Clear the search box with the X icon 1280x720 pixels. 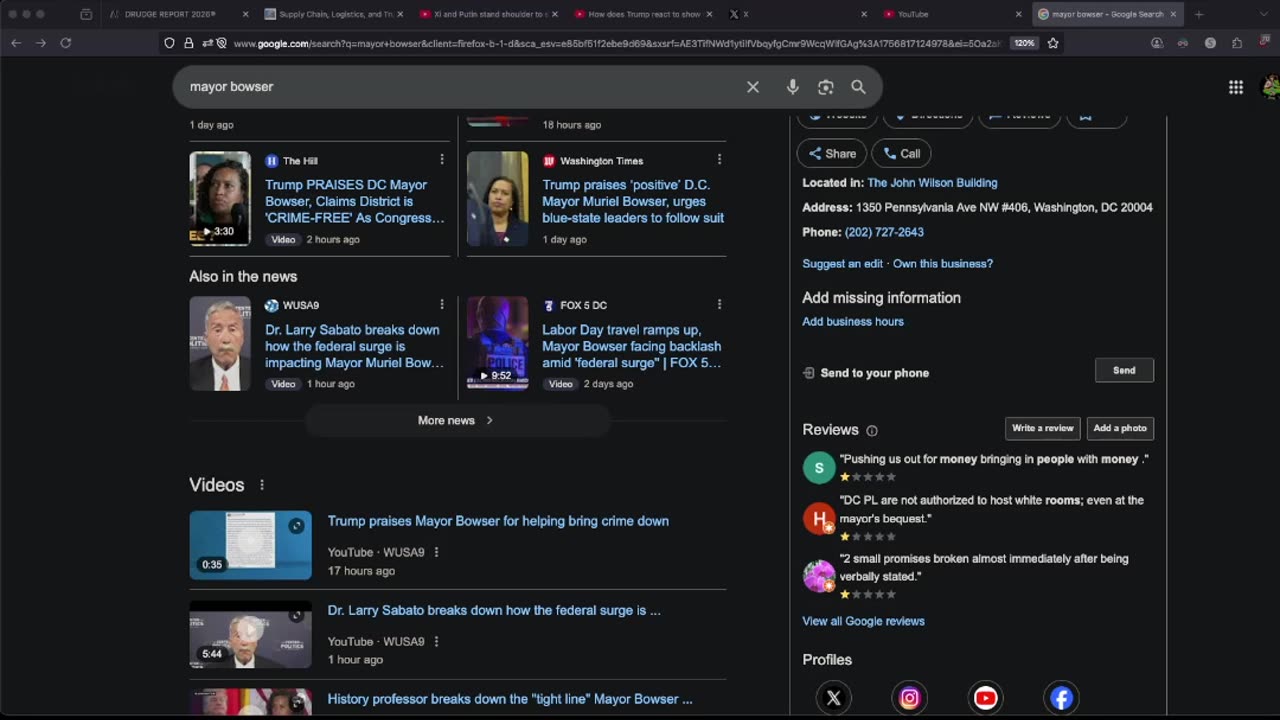[753, 87]
